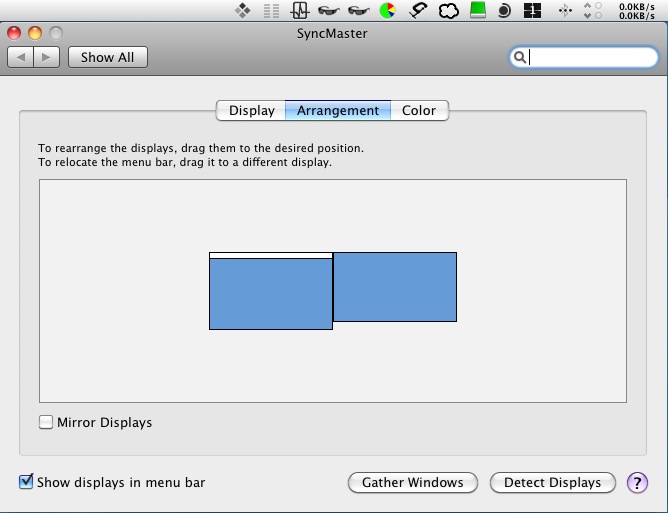668x513 pixels.
Task: Select the left display with menu bar
Action: pyautogui.click(x=271, y=294)
